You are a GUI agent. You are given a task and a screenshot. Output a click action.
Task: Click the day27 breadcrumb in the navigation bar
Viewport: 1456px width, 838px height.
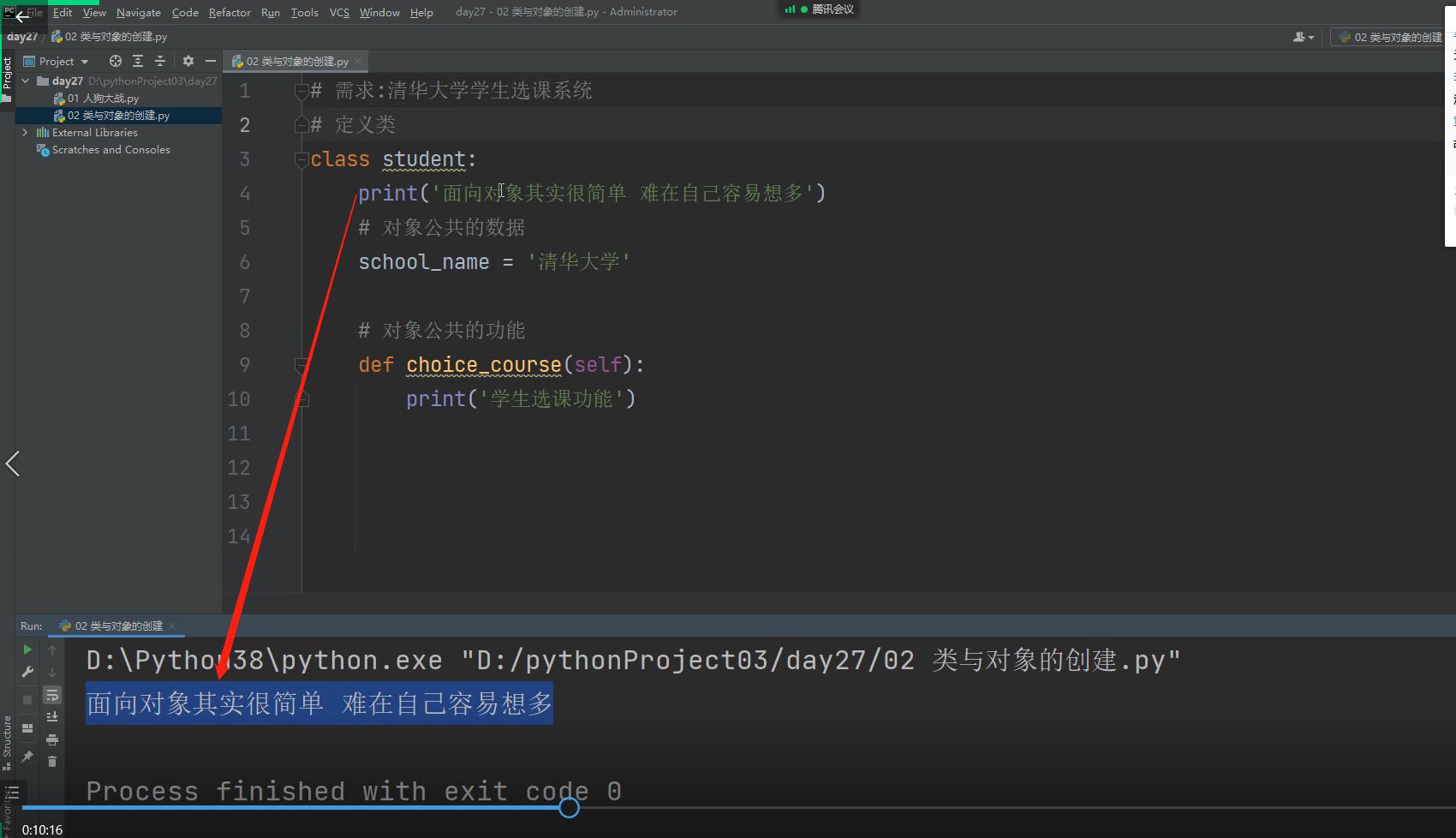[x=22, y=37]
